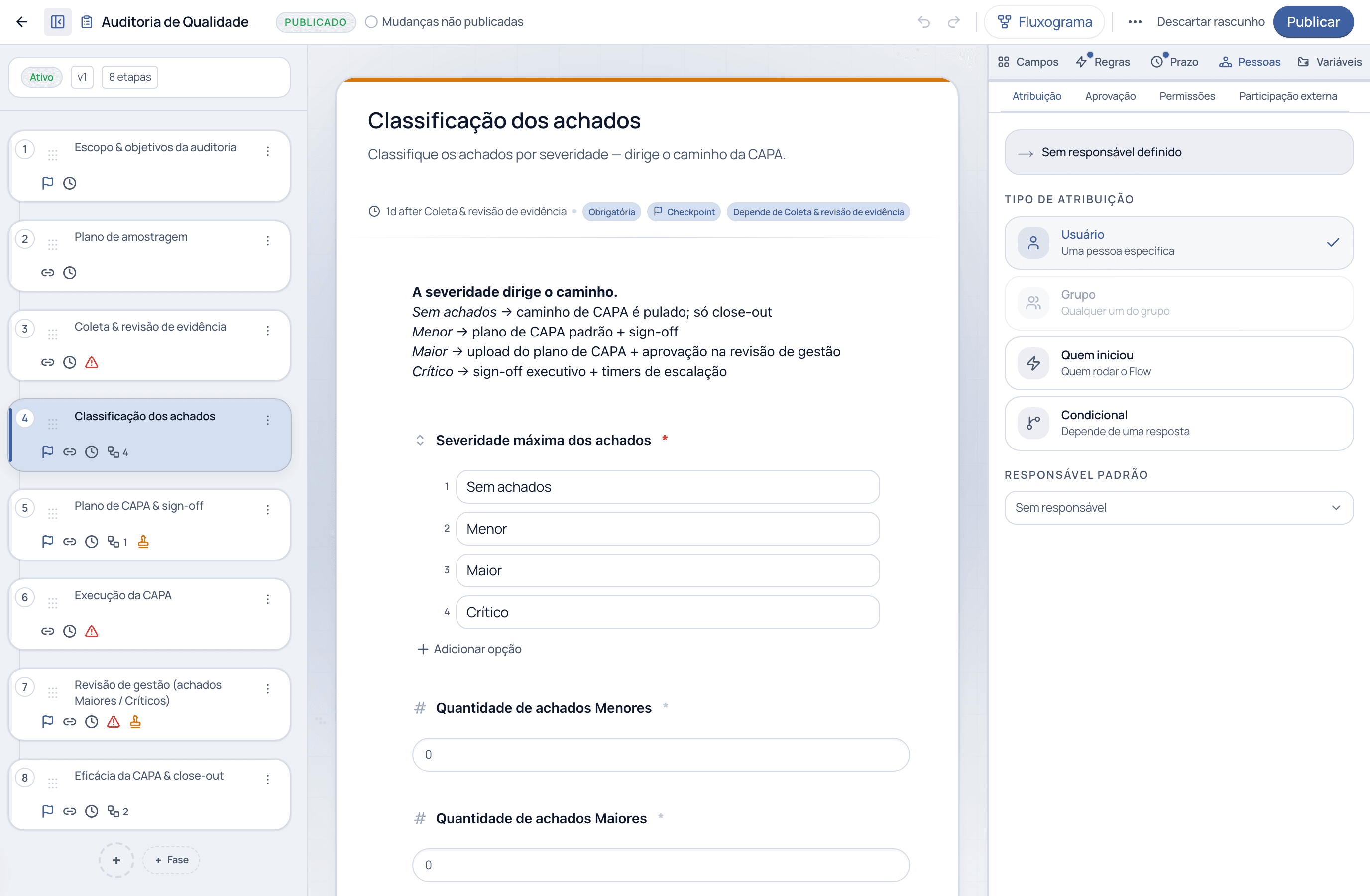Open the Prazo panel tab
This screenshot has height=896, width=1370.
1174,62
